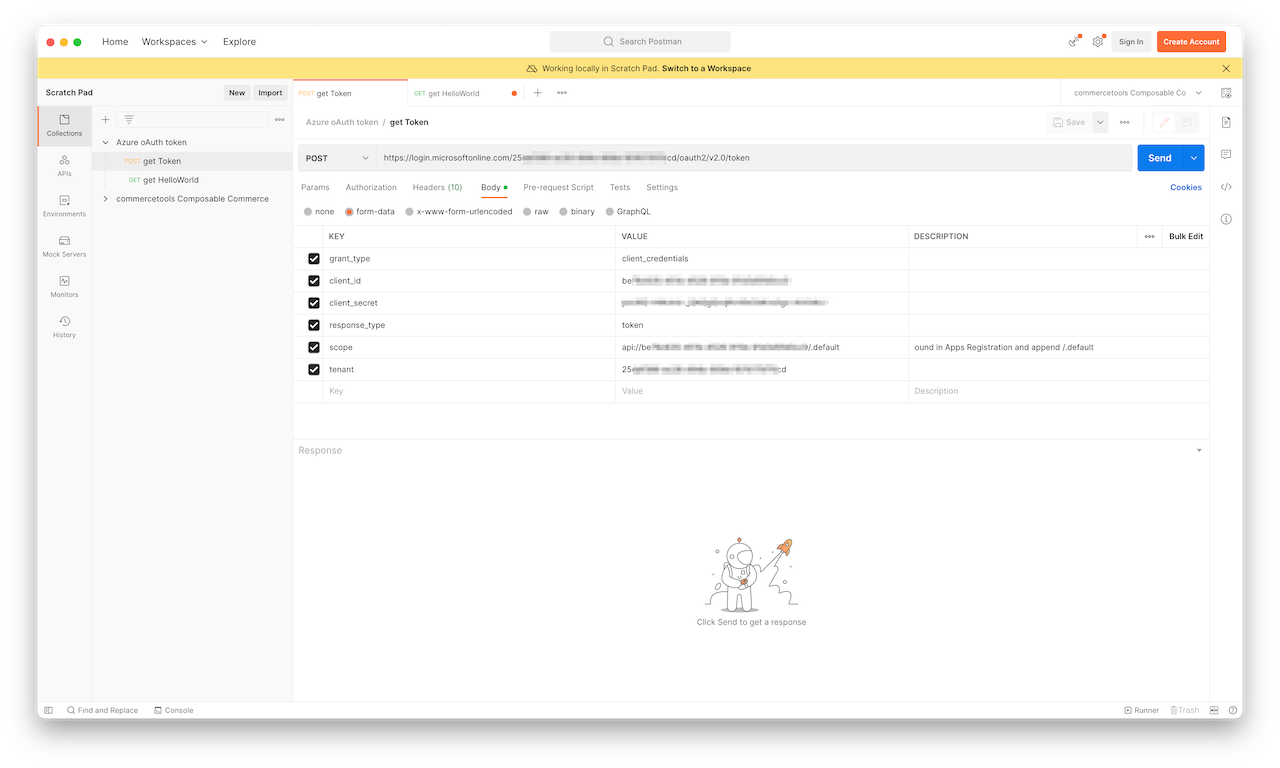Uncheck the client_secret row checkbox
The image size is (1280, 768).
click(x=314, y=303)
